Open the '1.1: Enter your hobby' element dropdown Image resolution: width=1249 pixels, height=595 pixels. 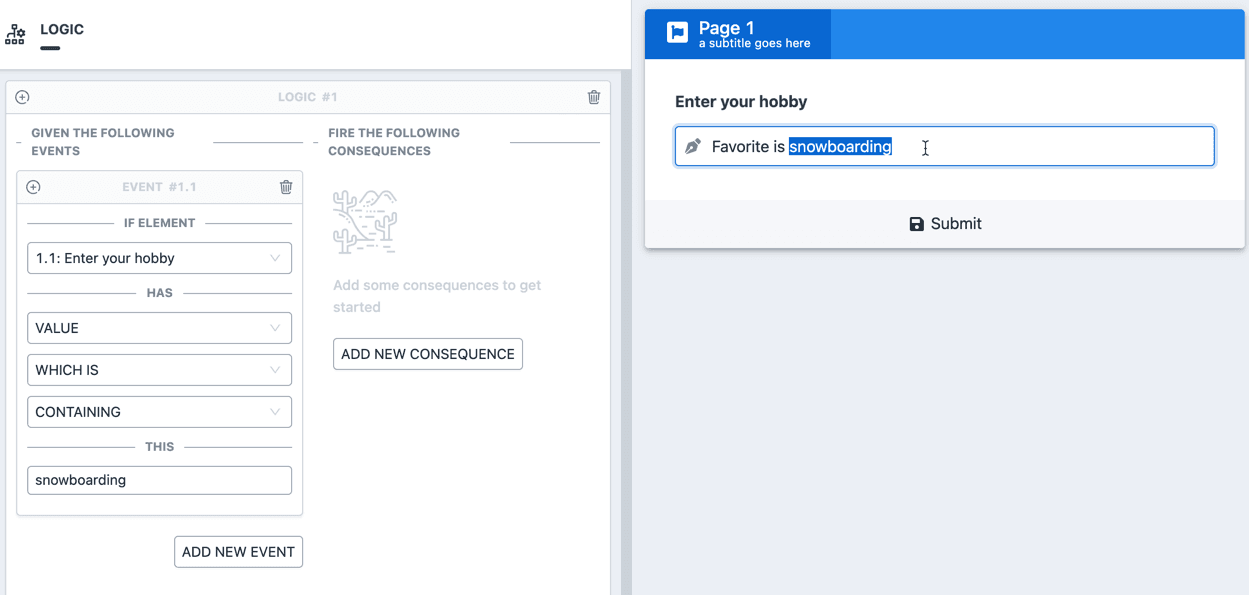pos(159,258)
